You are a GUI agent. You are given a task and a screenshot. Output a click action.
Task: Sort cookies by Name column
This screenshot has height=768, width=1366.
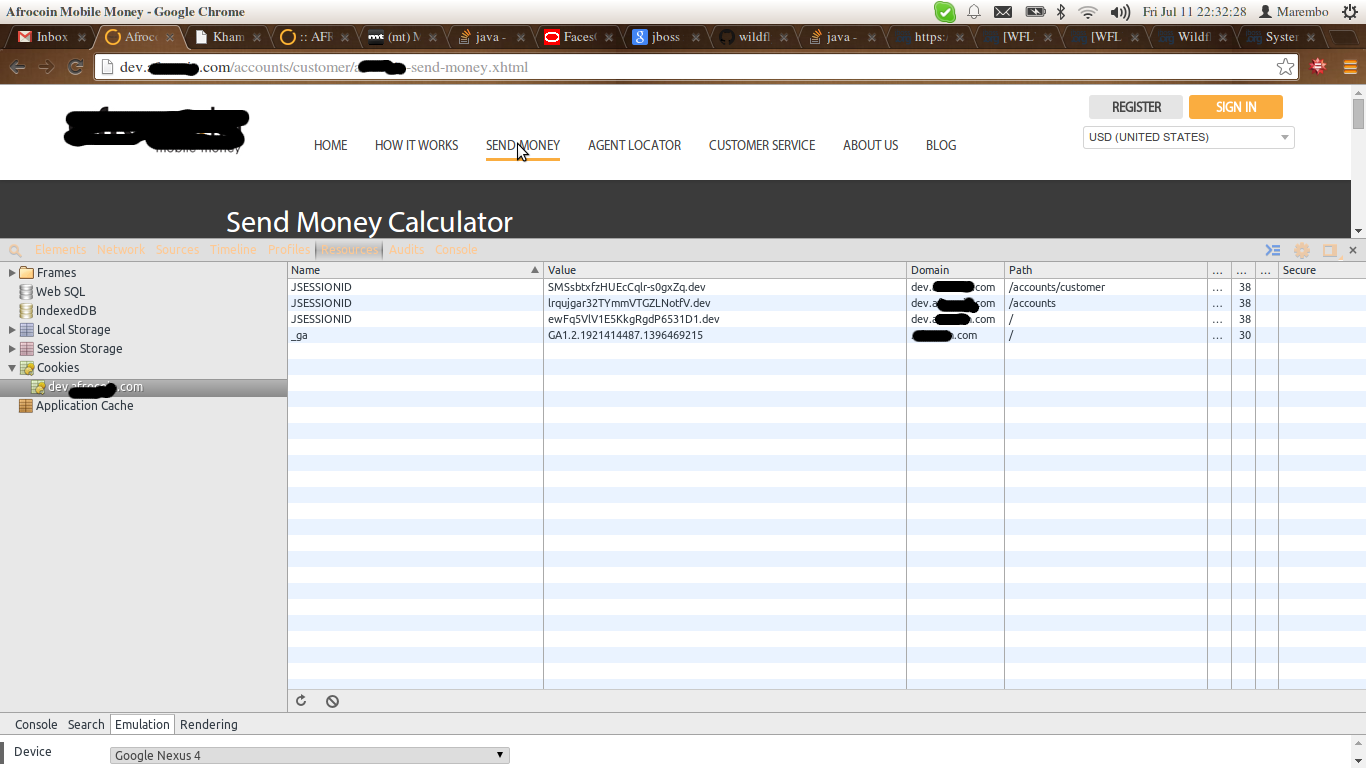pyautogui.click(x=415, y=270)
